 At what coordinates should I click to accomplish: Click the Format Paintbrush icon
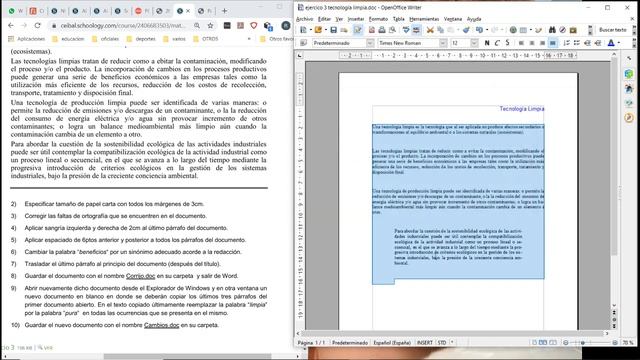tap(466, 30)
